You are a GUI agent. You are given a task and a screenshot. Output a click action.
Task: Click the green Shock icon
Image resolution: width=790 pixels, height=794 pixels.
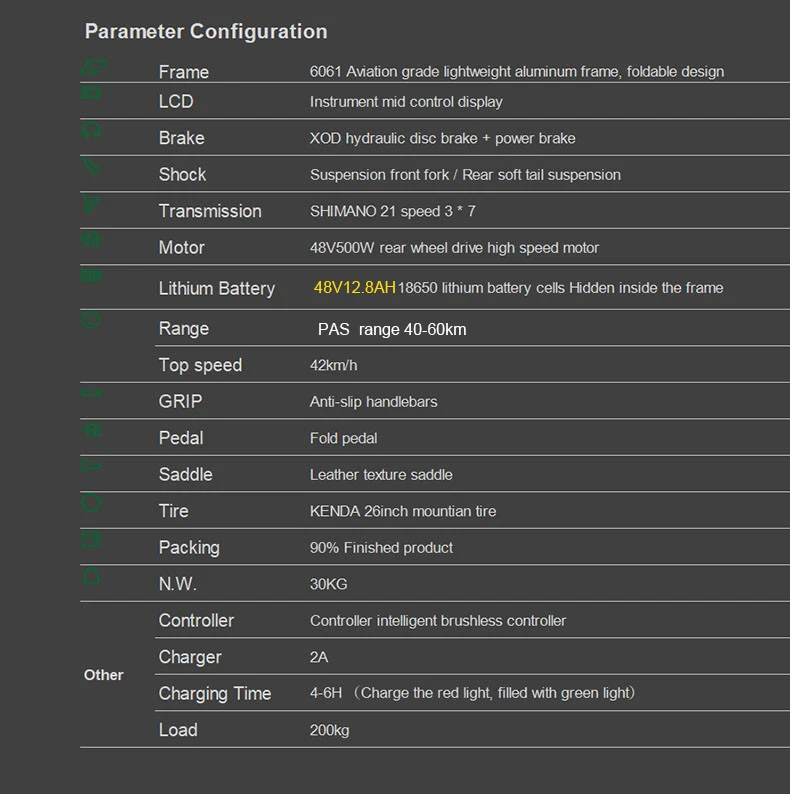pyautogui.click(x=91, y=167)
